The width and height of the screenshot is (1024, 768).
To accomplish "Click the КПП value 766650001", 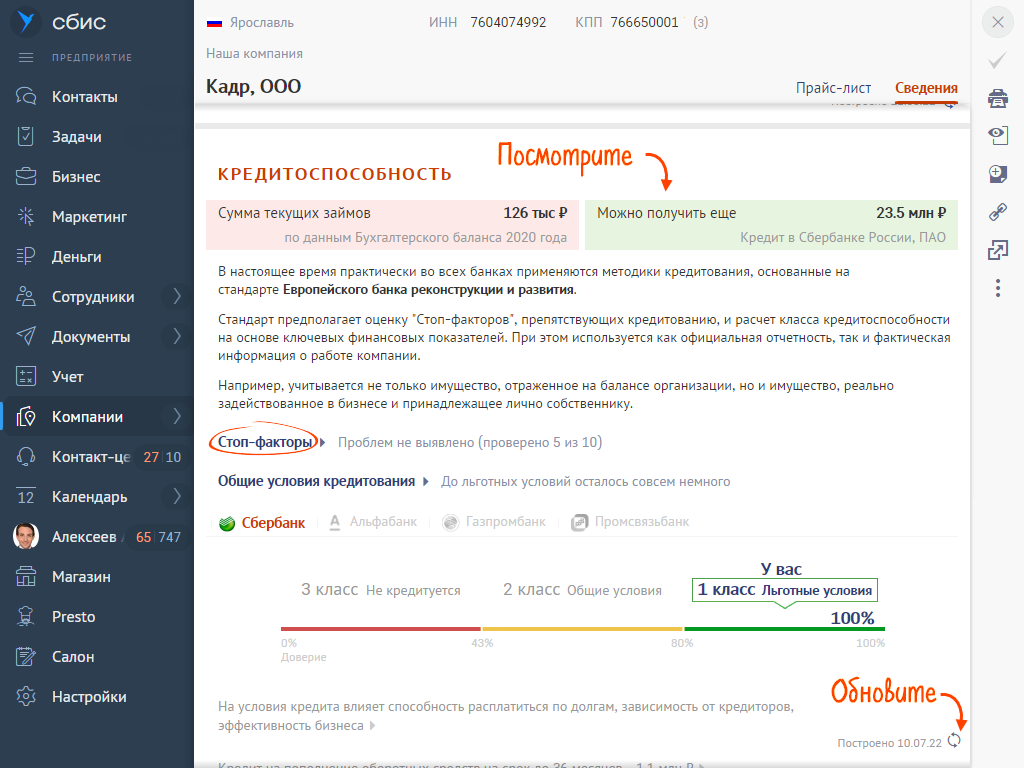I will (x=645, y=22).
